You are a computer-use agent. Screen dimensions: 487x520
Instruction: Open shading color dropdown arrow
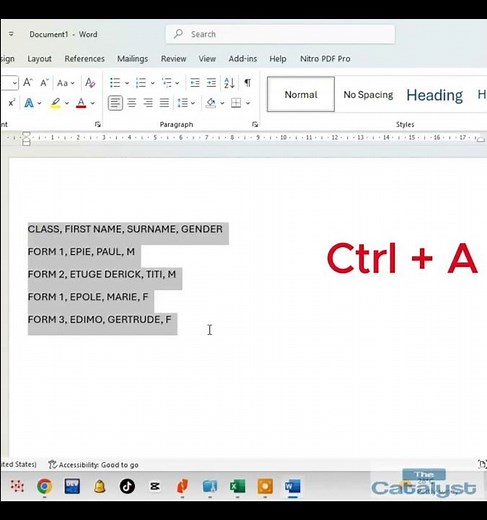click(222, 103)
